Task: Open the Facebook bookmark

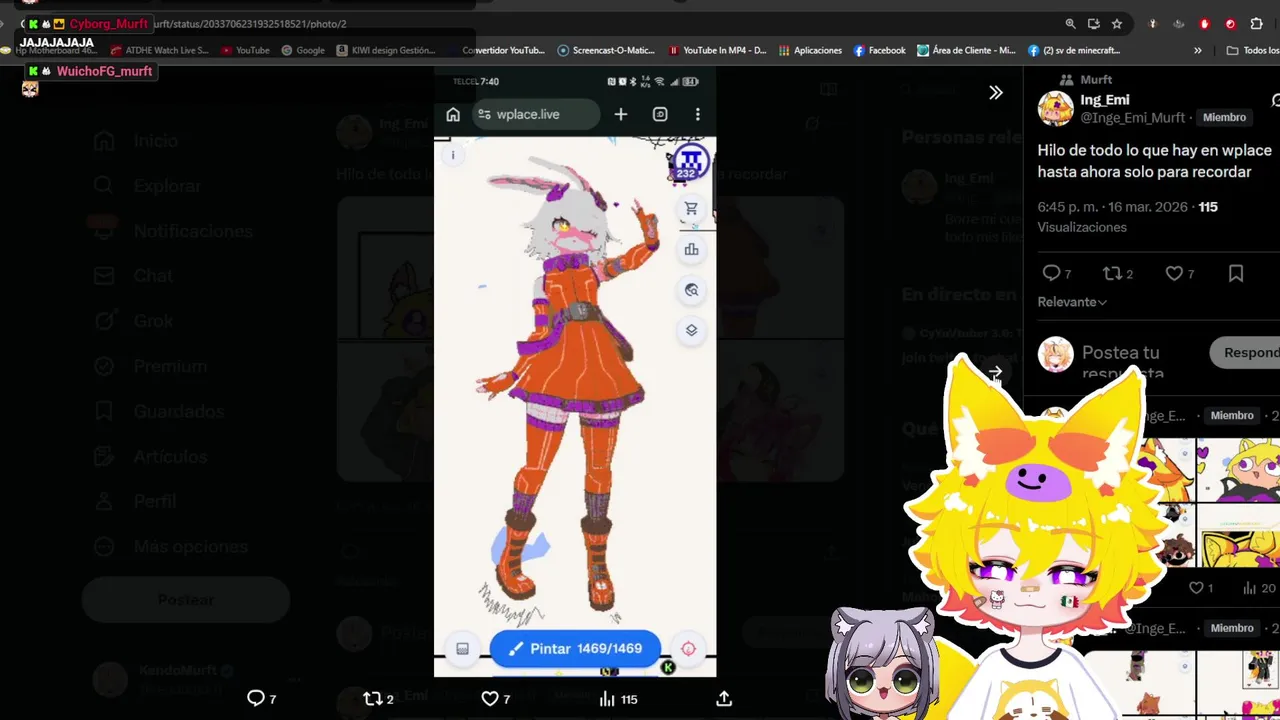Action: [x=880, y=50]
